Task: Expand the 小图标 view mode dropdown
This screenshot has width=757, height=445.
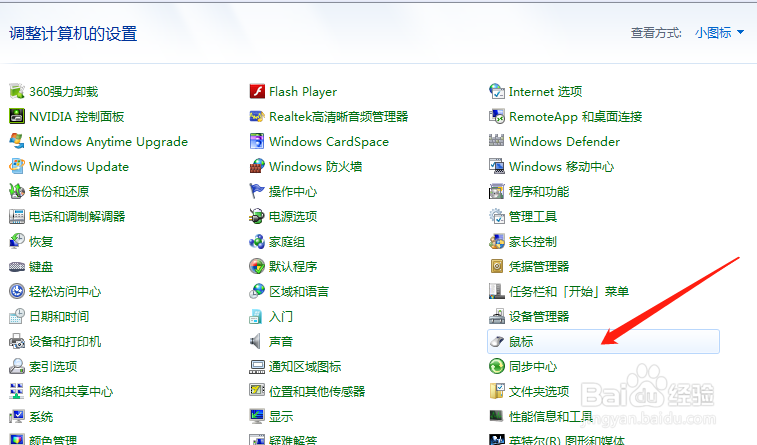Action: click(719, 33)
